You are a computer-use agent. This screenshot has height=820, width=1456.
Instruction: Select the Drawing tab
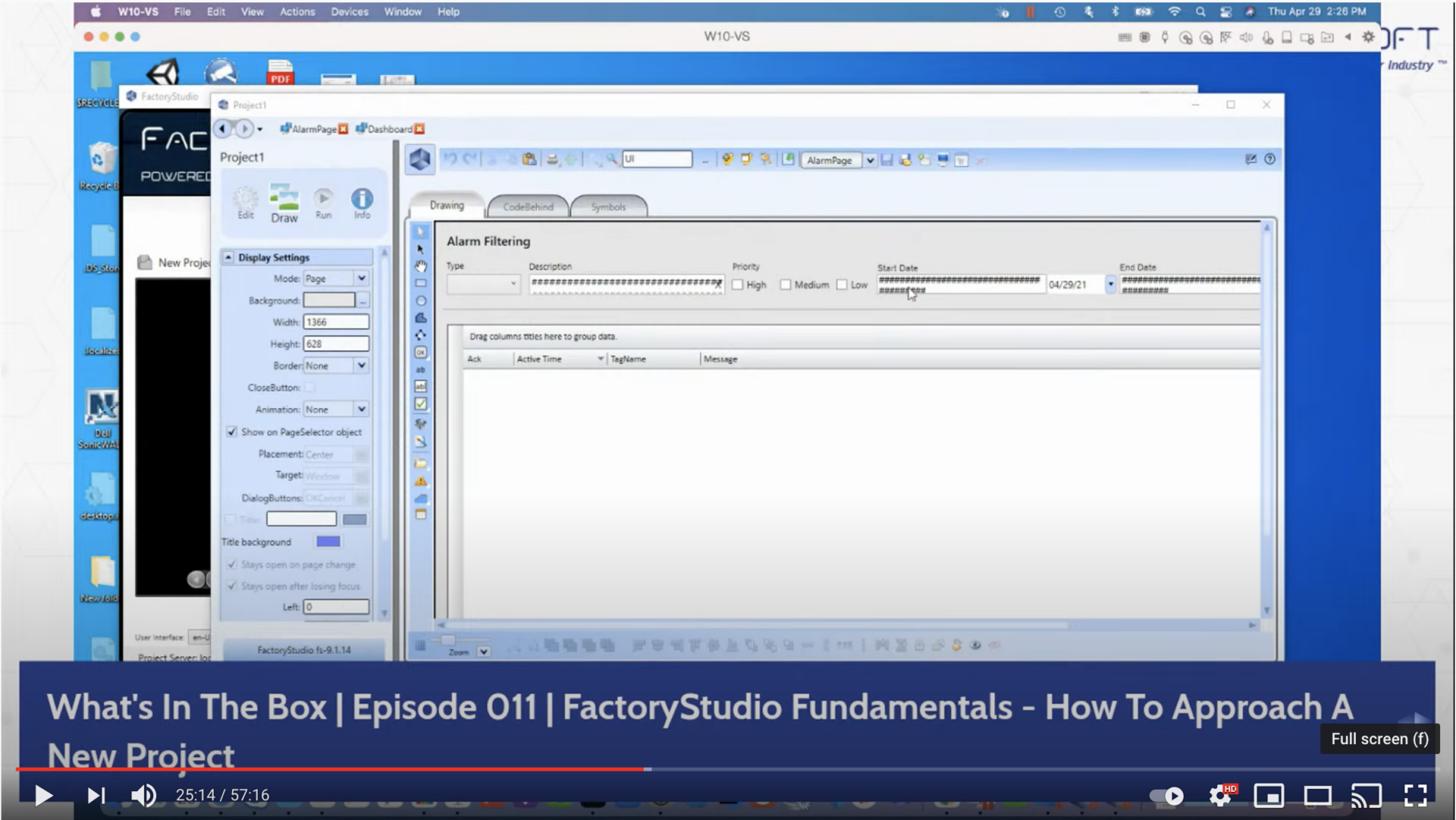point(447,205)
